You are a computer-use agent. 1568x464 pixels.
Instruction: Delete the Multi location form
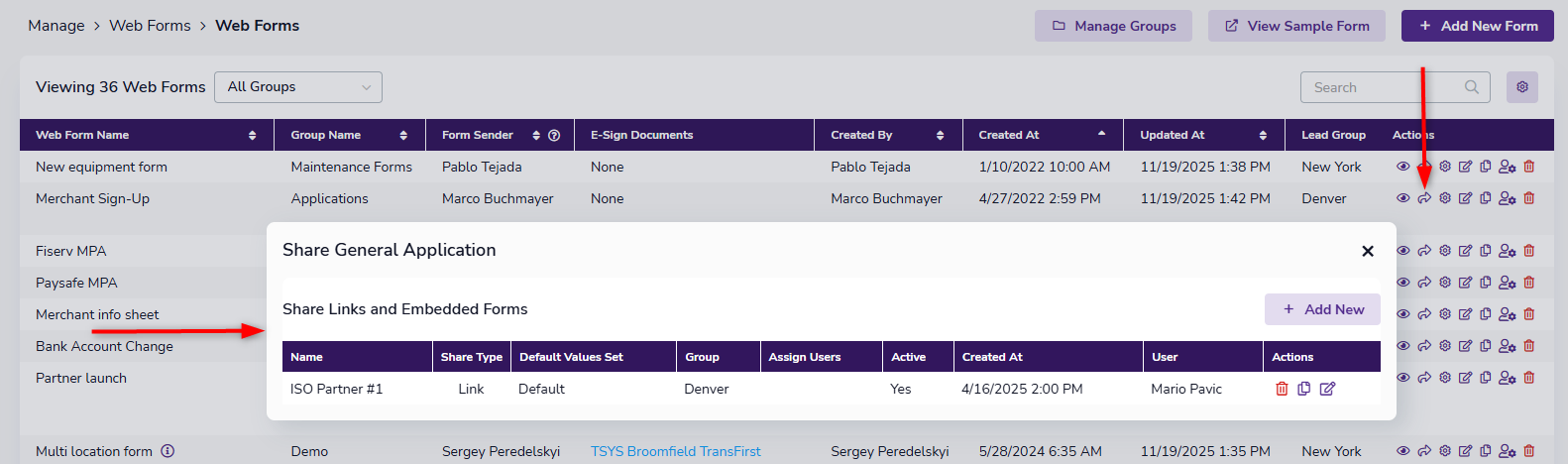pyautogui.click(x=1529, y=451)
